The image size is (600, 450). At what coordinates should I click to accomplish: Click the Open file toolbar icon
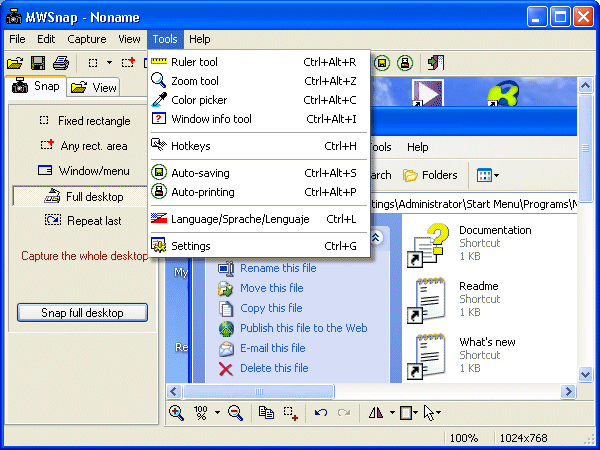click(x=15, y=63)
